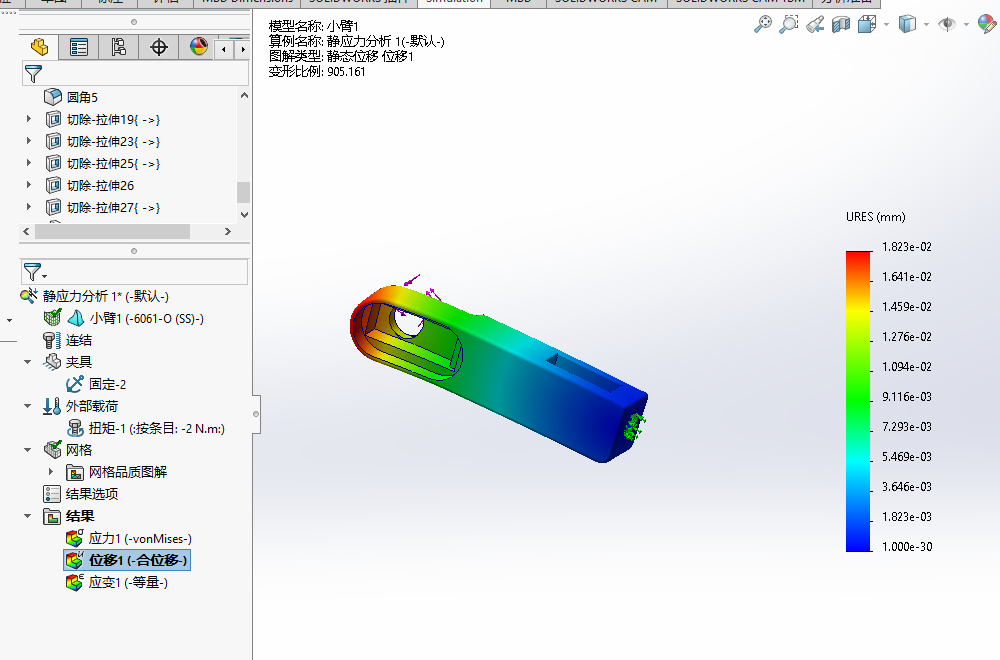Expand the 切除-拉伸27 feature node
1000x660 pixels.
click(x=29, y=207)
